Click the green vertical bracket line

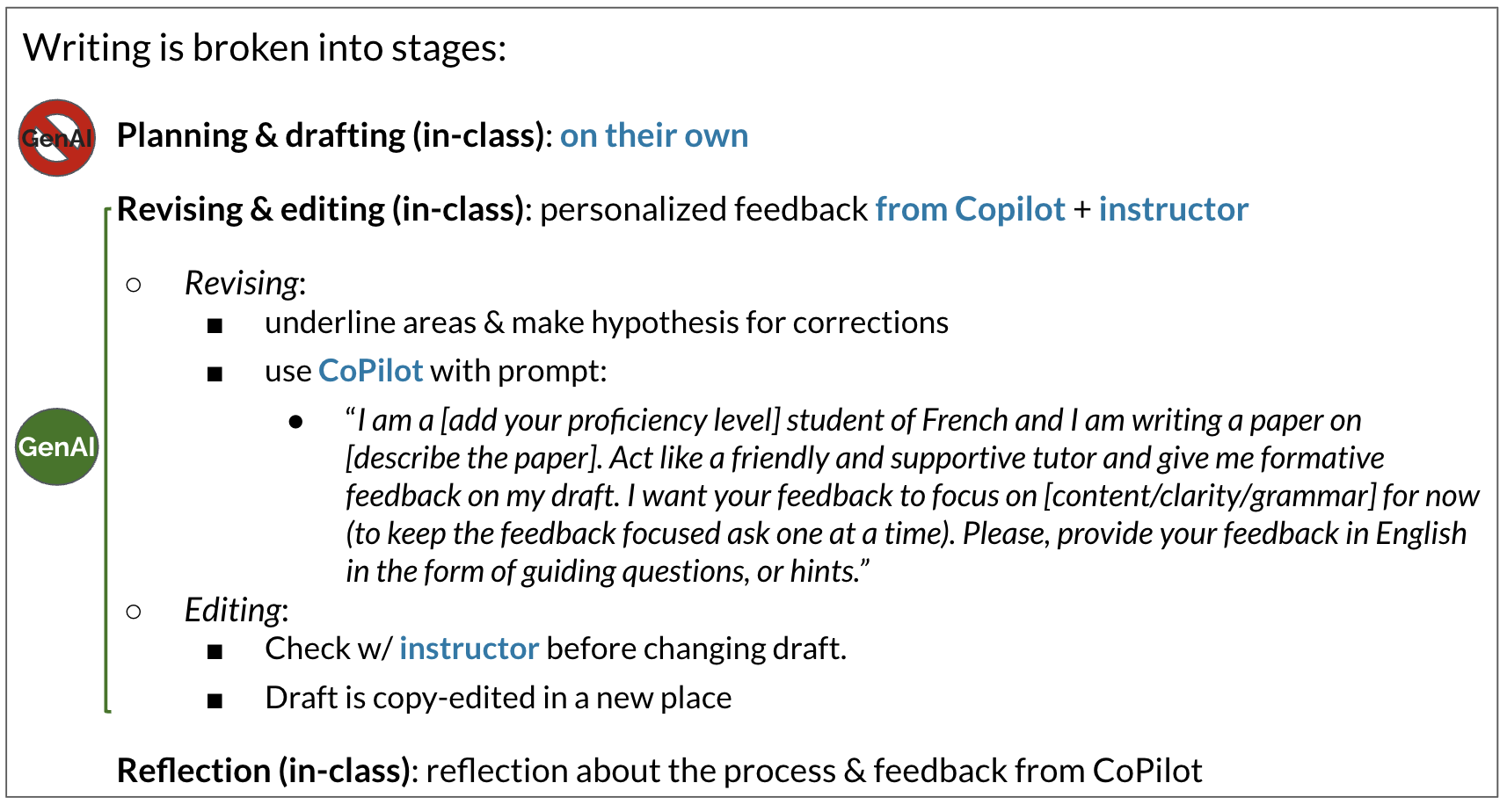click(106, 457)
